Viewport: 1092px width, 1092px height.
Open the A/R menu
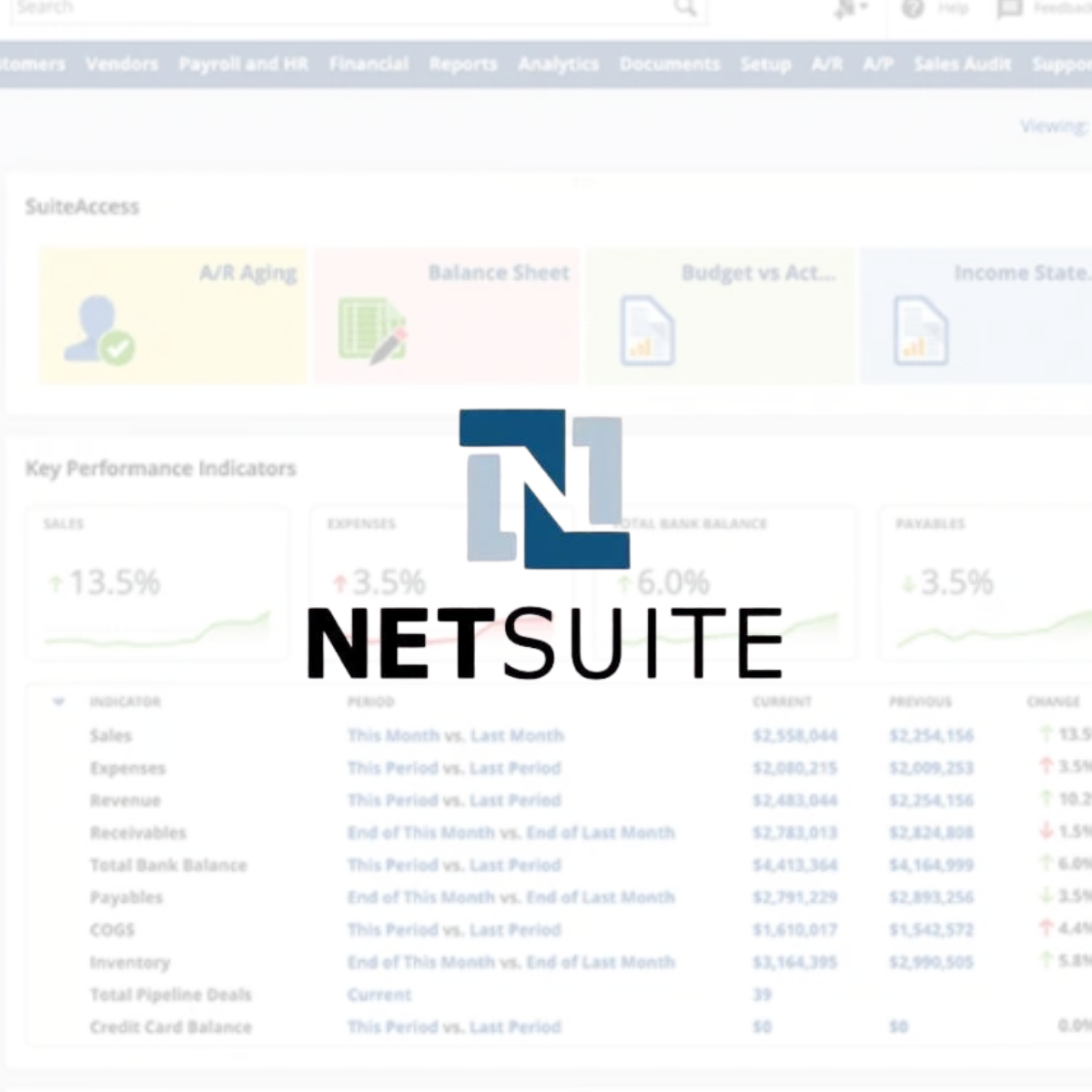pyautogui.click(x=827, y=64)
